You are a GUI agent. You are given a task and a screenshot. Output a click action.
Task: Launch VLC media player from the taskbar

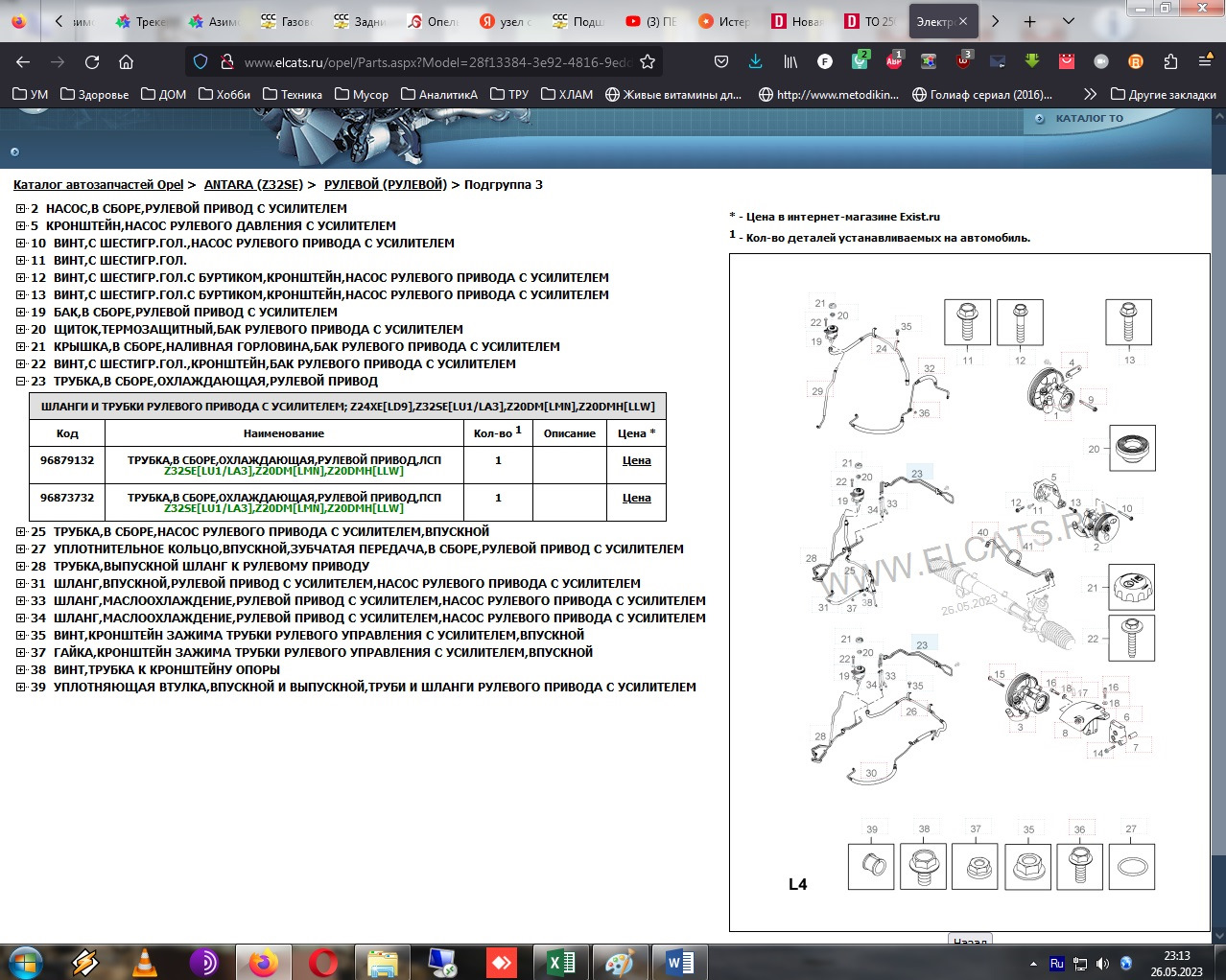(145, 962)
